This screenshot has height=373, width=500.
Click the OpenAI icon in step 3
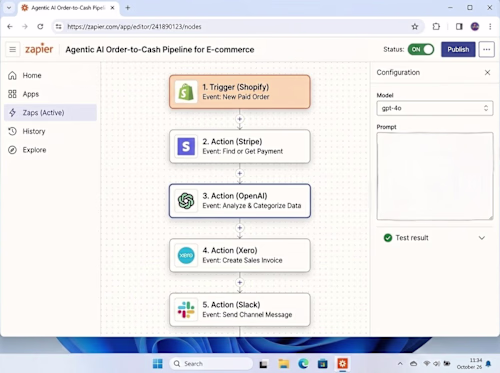click(x=186, y=201)
